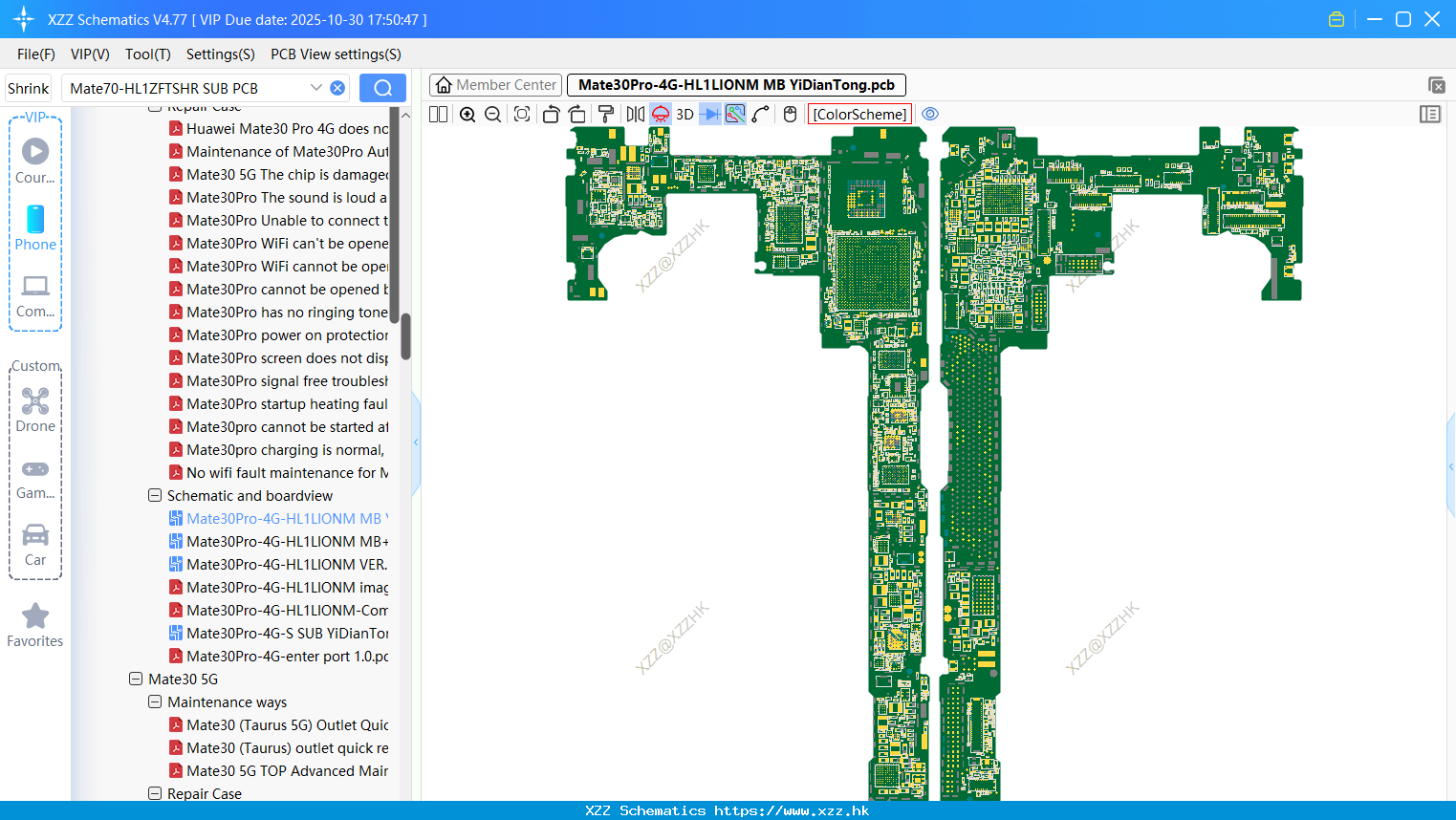Expand right panel with the edge handle
This screenshot has height=820, width=1456.
(1451, 466)
